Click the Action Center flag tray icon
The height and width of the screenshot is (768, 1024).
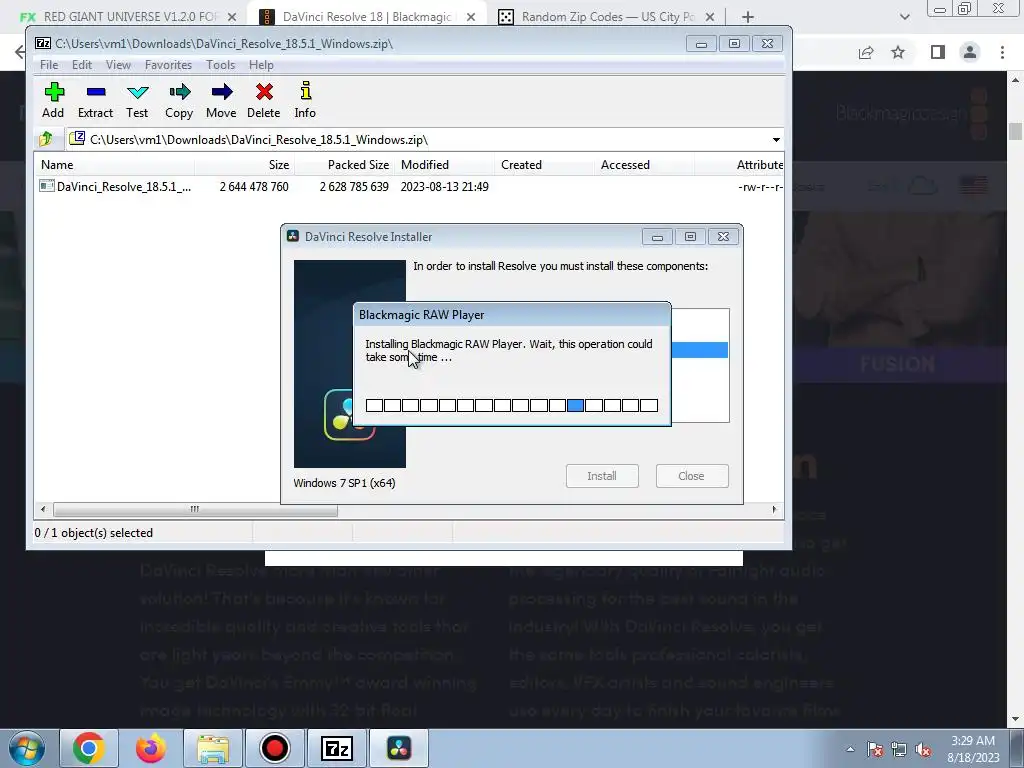pyautogui.click(x=875, y=749)
